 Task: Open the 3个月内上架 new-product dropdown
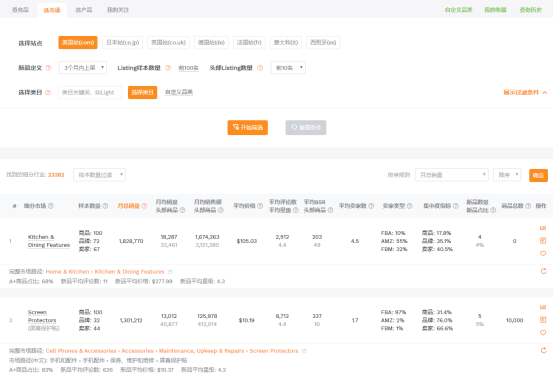[83, 67]
